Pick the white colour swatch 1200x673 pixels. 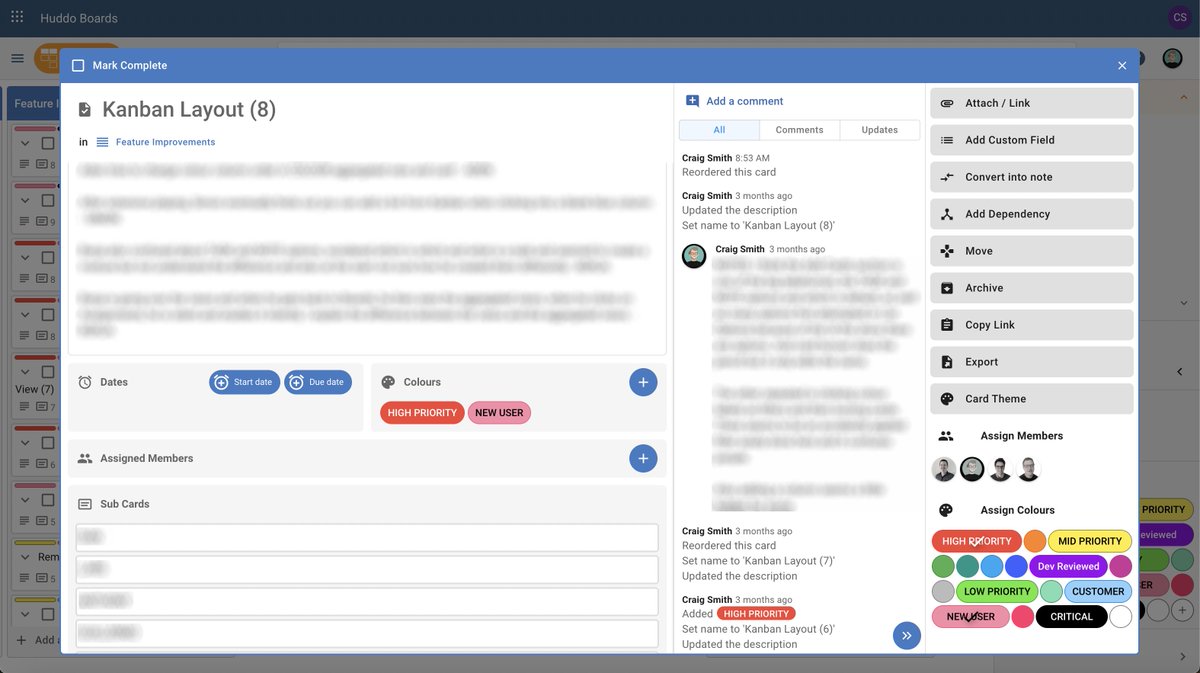1120,617
